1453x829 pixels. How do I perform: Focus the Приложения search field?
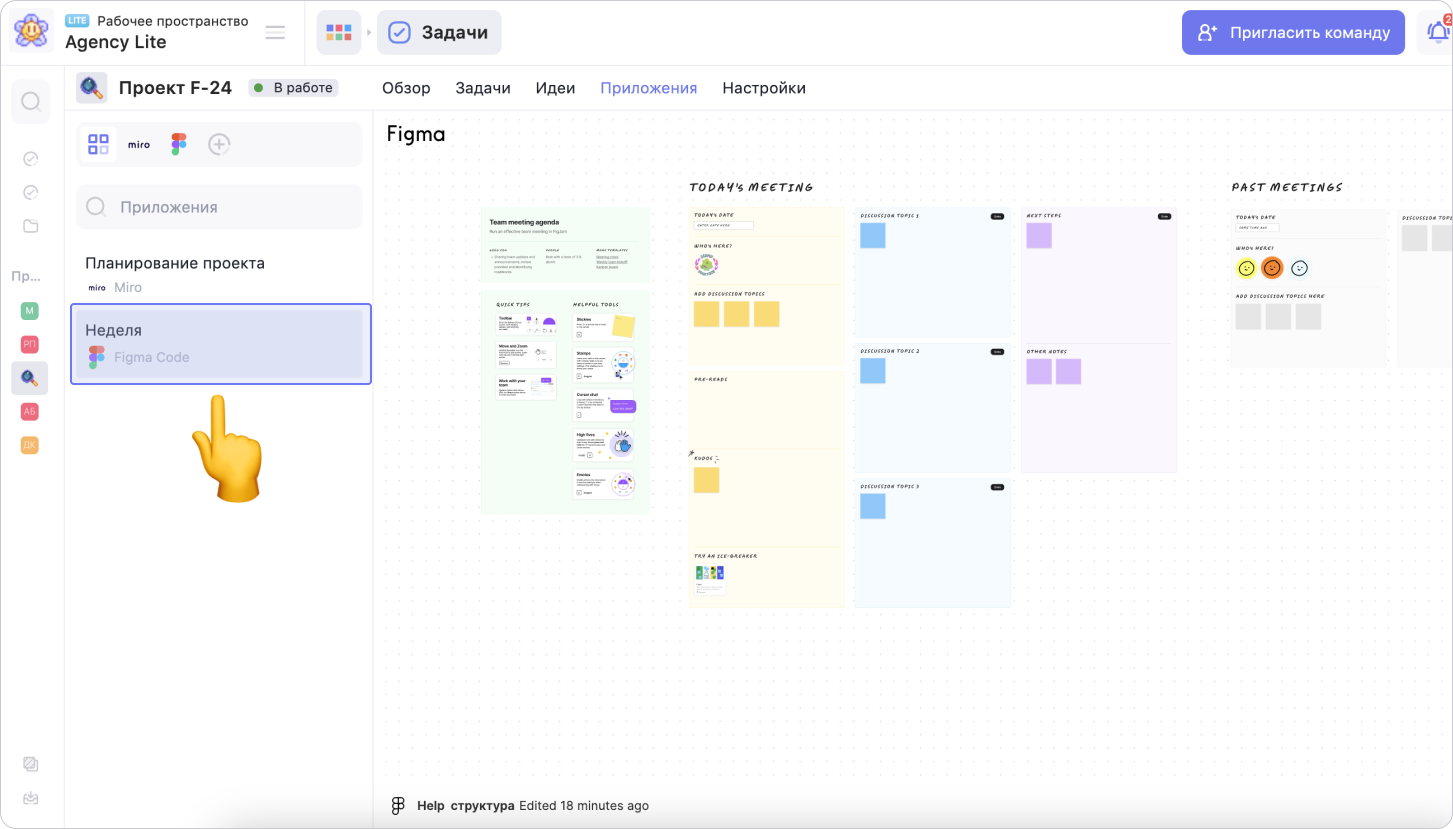coord(219,207)
